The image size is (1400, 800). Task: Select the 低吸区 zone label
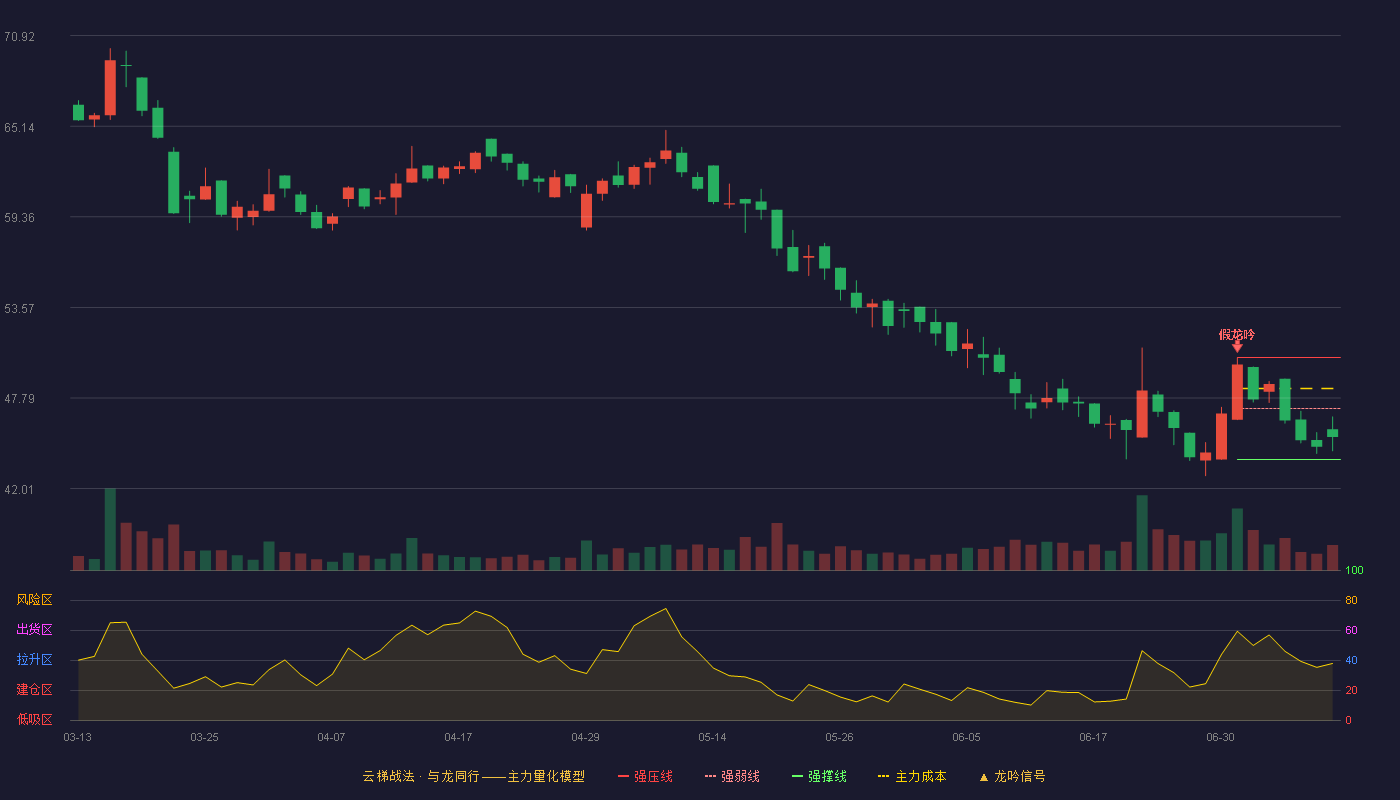[x=34, y=719]
